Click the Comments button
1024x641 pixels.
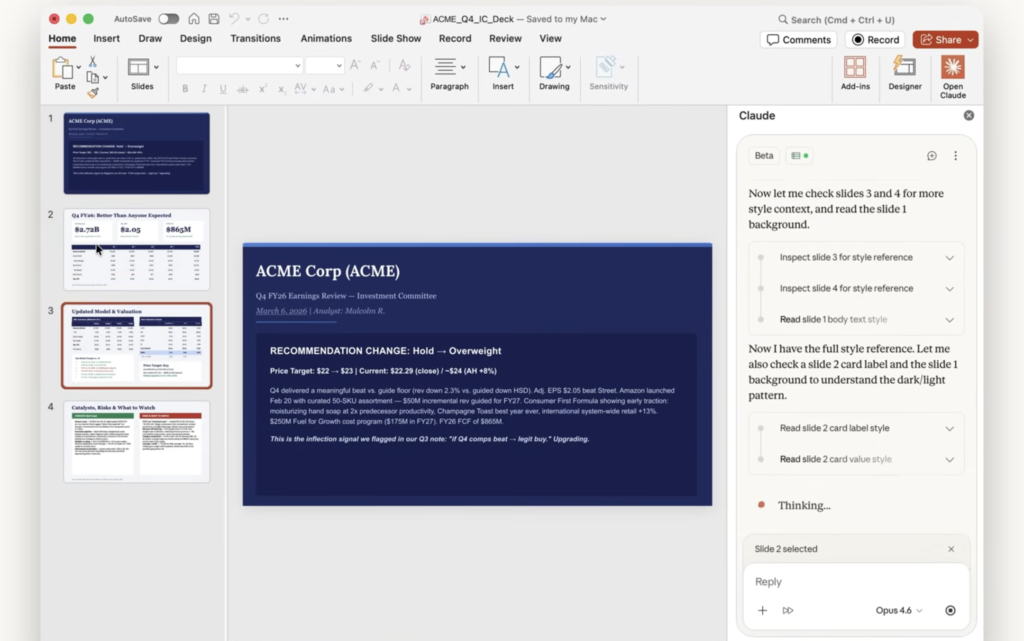[799, 40]
